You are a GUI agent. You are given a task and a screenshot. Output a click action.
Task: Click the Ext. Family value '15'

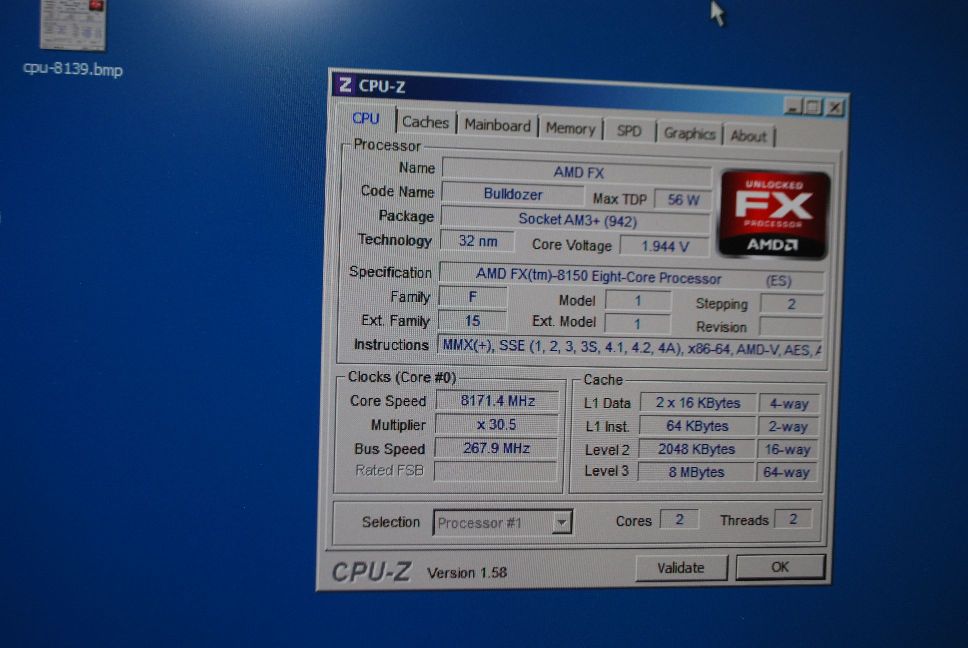pyautogui.click(x=472, y=321)
